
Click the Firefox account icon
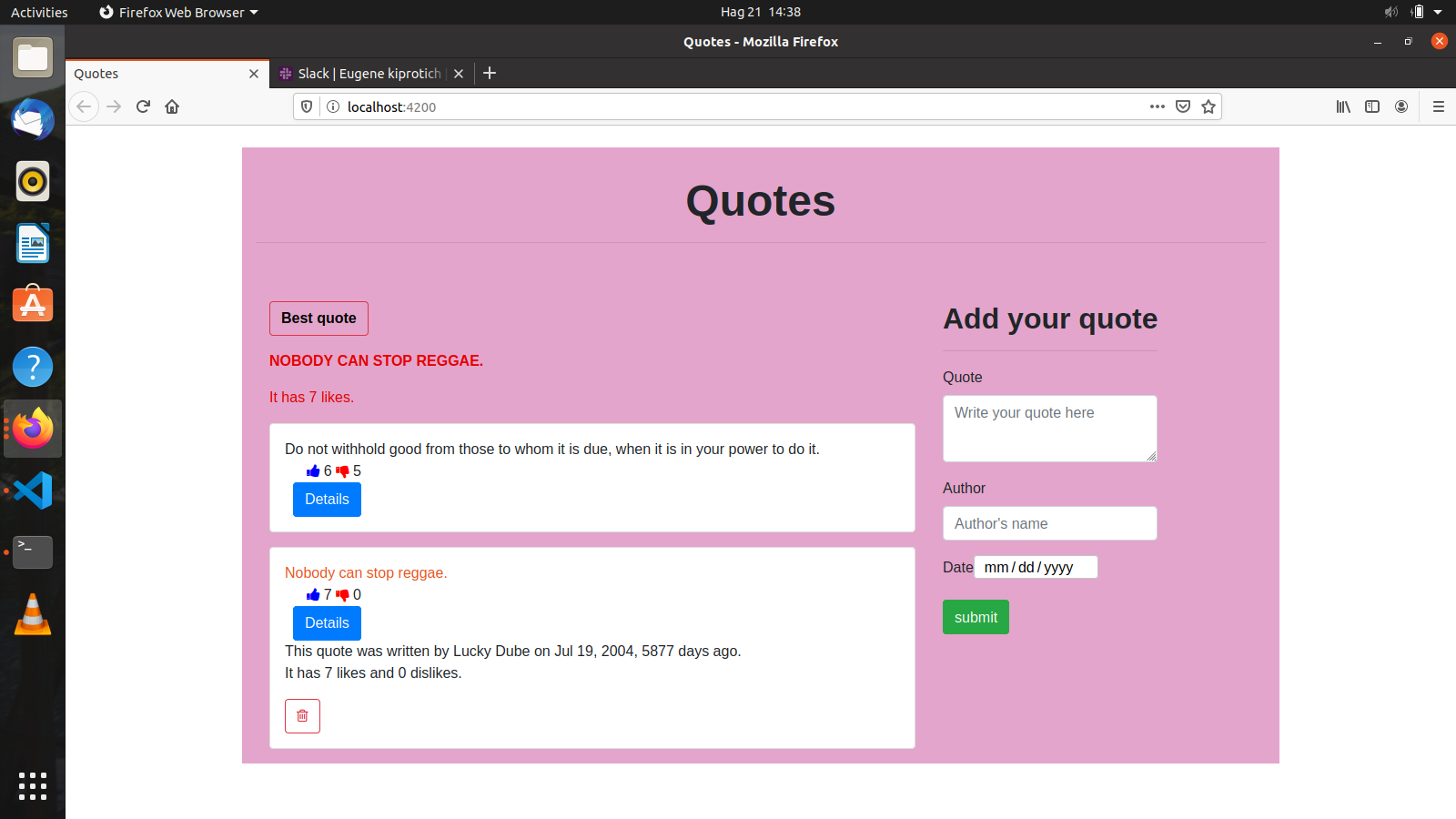click(1401, 106)
